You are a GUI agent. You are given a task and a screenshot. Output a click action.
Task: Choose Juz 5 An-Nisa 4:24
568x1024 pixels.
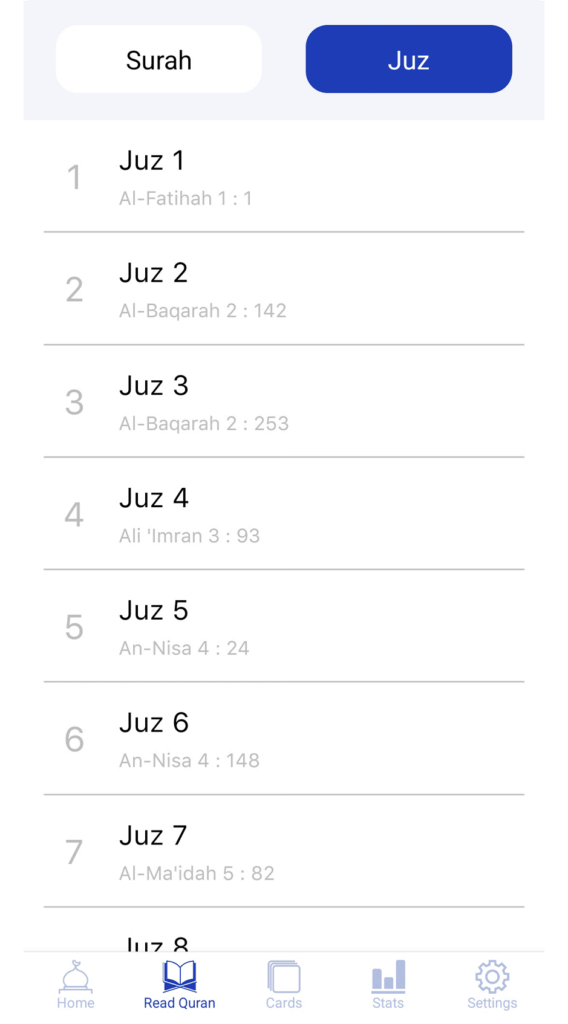284,626
